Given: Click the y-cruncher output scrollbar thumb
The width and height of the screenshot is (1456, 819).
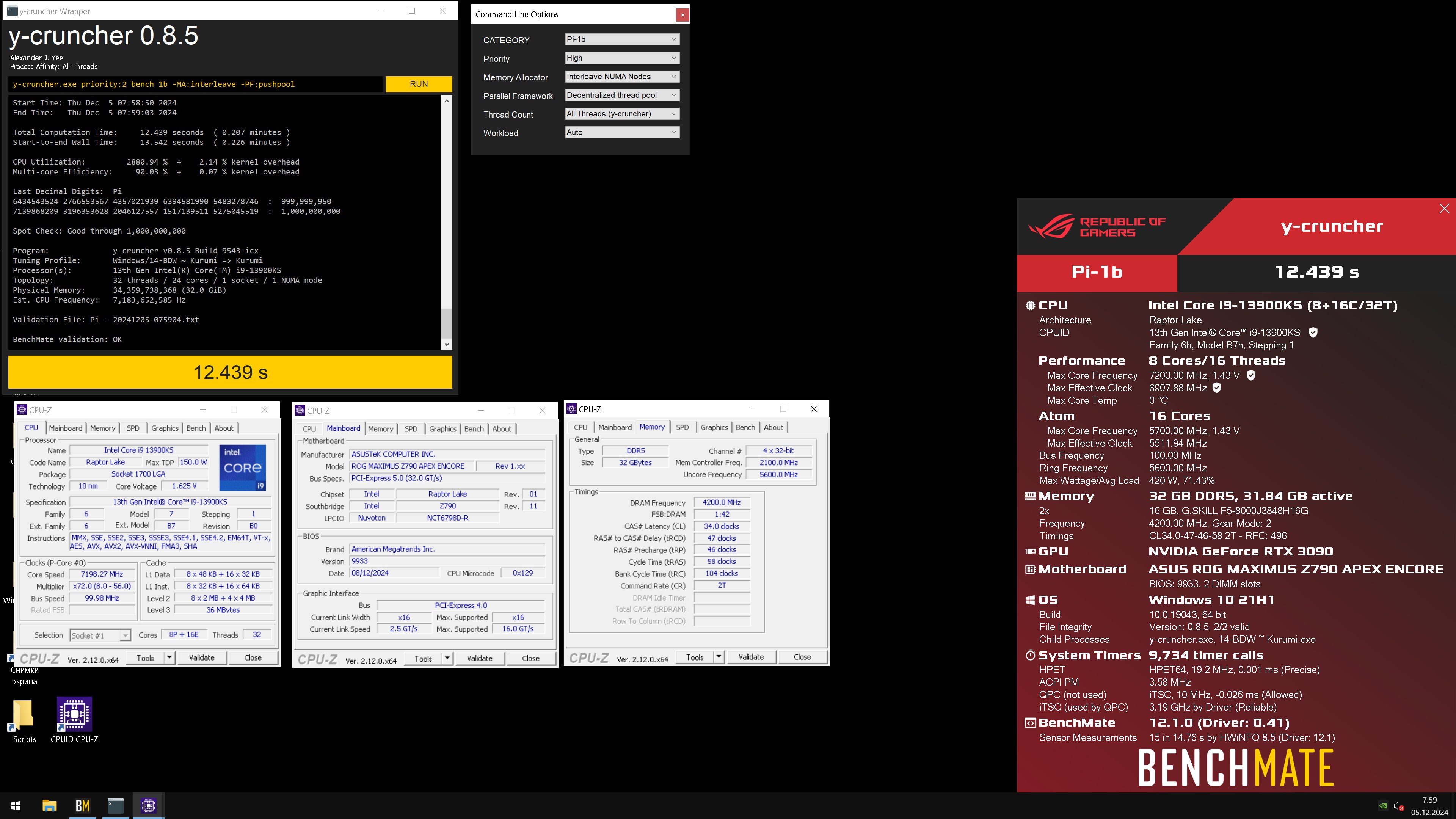Looking at the screenshot, I should point(447,324).
